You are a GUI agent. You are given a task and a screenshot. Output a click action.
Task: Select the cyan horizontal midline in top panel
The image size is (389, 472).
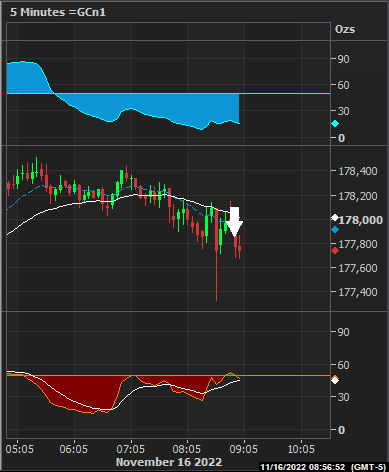[x=168, y=94]
